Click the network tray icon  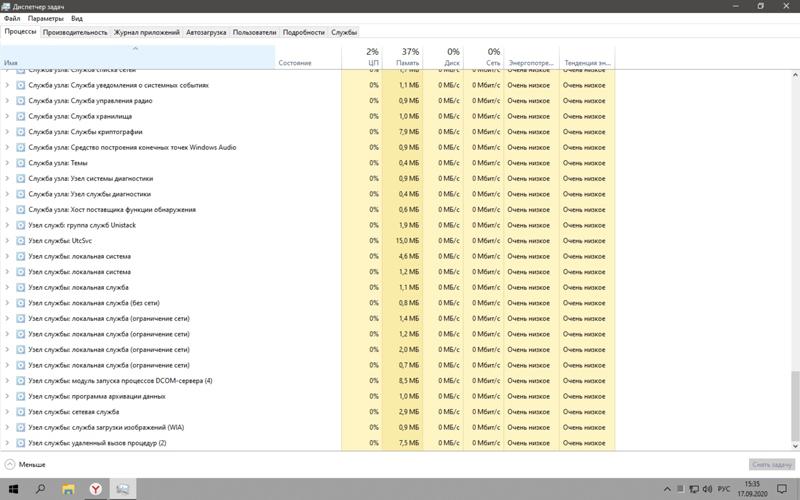pyautogui.click(x=694, y=489)
